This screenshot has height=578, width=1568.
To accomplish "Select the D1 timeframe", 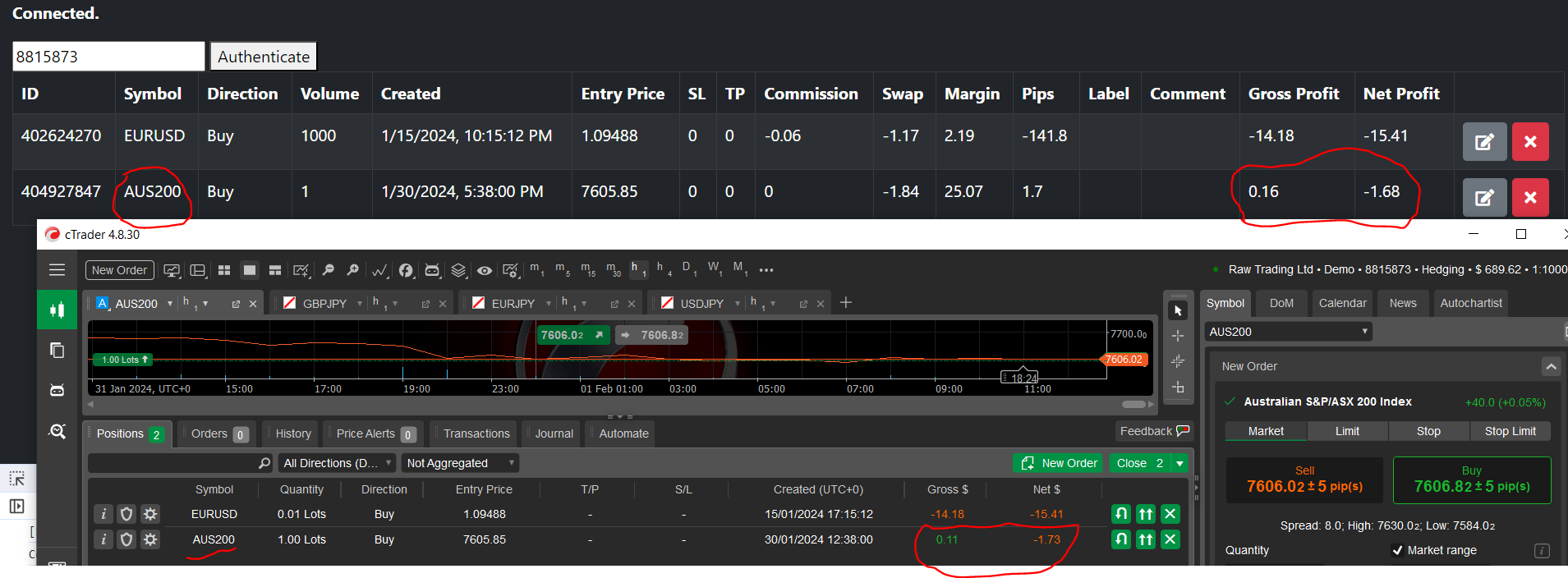I will point(688,268).
